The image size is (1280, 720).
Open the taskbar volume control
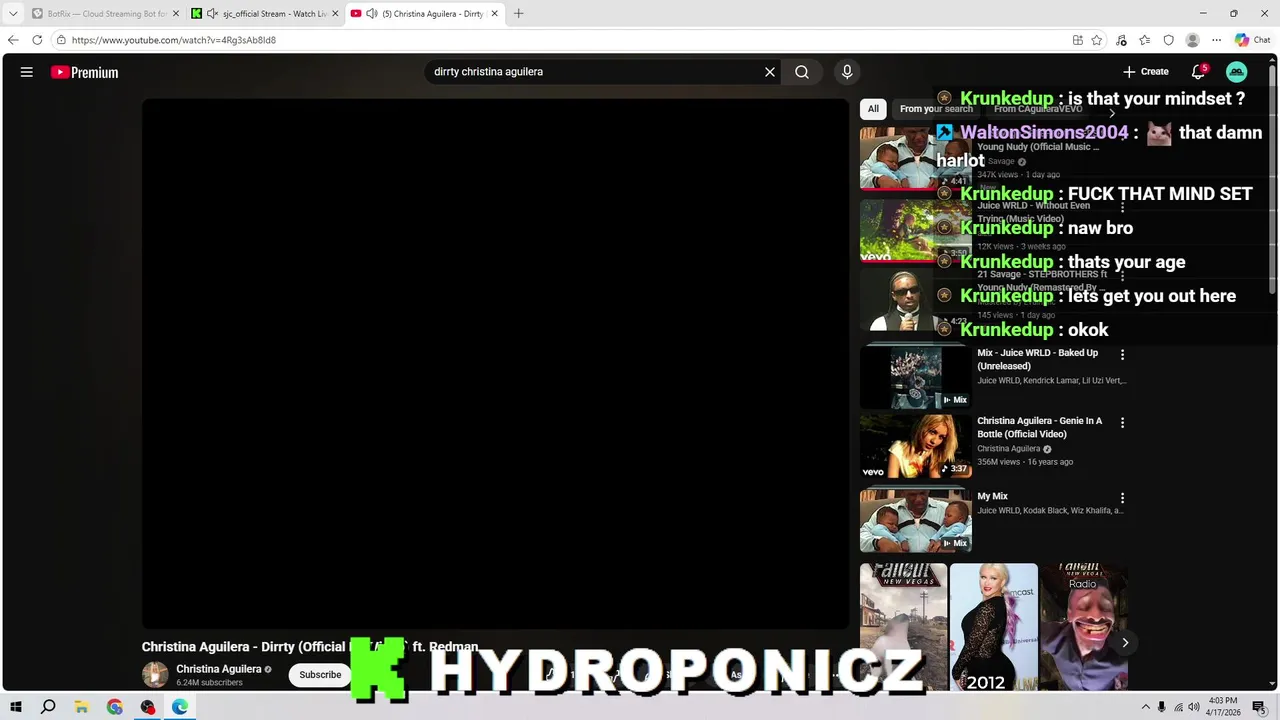tap(1193, 707)
